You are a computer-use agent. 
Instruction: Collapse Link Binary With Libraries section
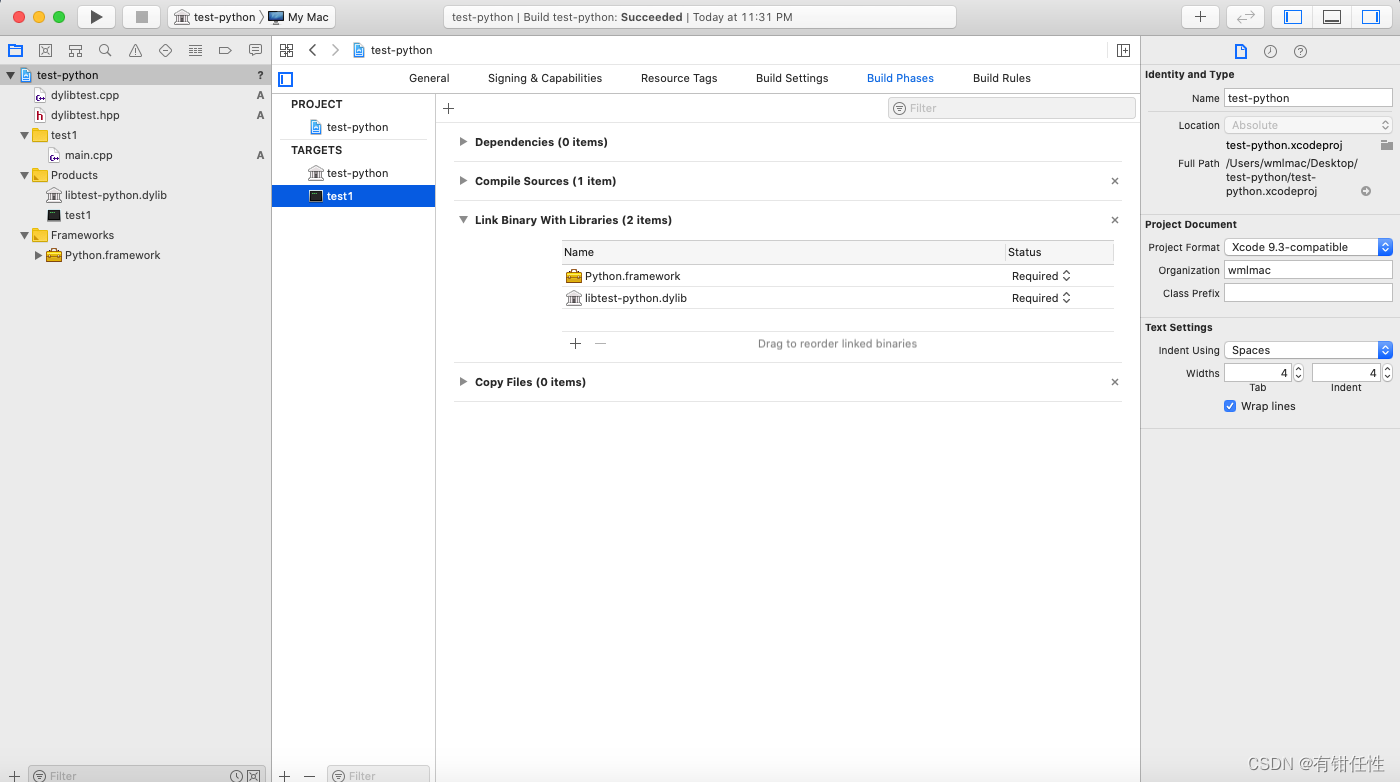pyautogui.click(x=463, y=220)
